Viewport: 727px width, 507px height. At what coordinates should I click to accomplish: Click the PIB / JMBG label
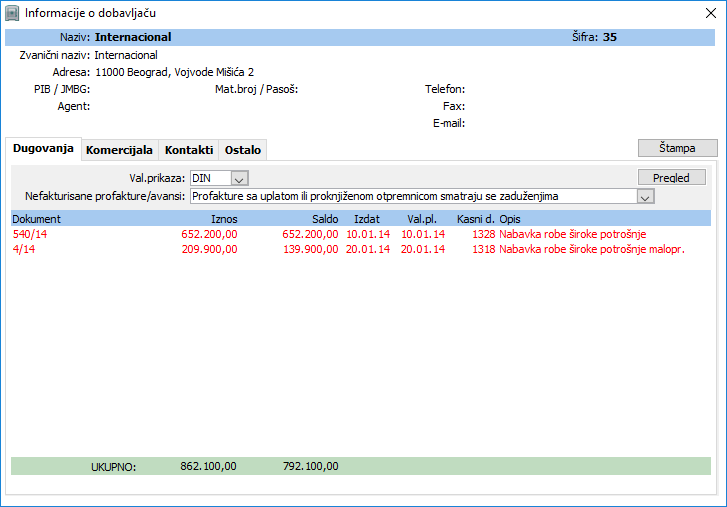tap(62, 89)
